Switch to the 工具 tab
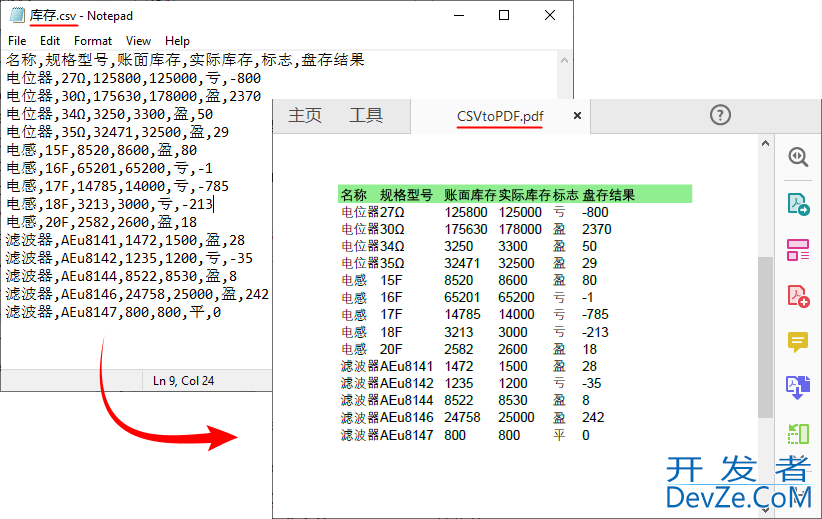The image size is (822, 519). tap(365, 116)
